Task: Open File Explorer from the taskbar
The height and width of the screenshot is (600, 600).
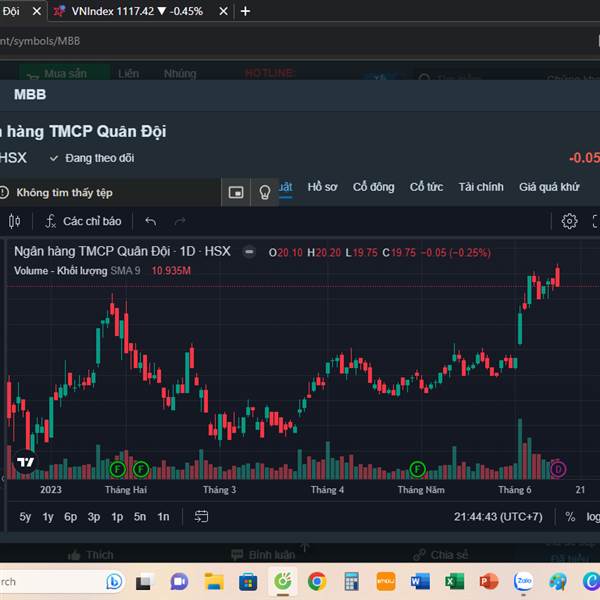Action: 214,582
